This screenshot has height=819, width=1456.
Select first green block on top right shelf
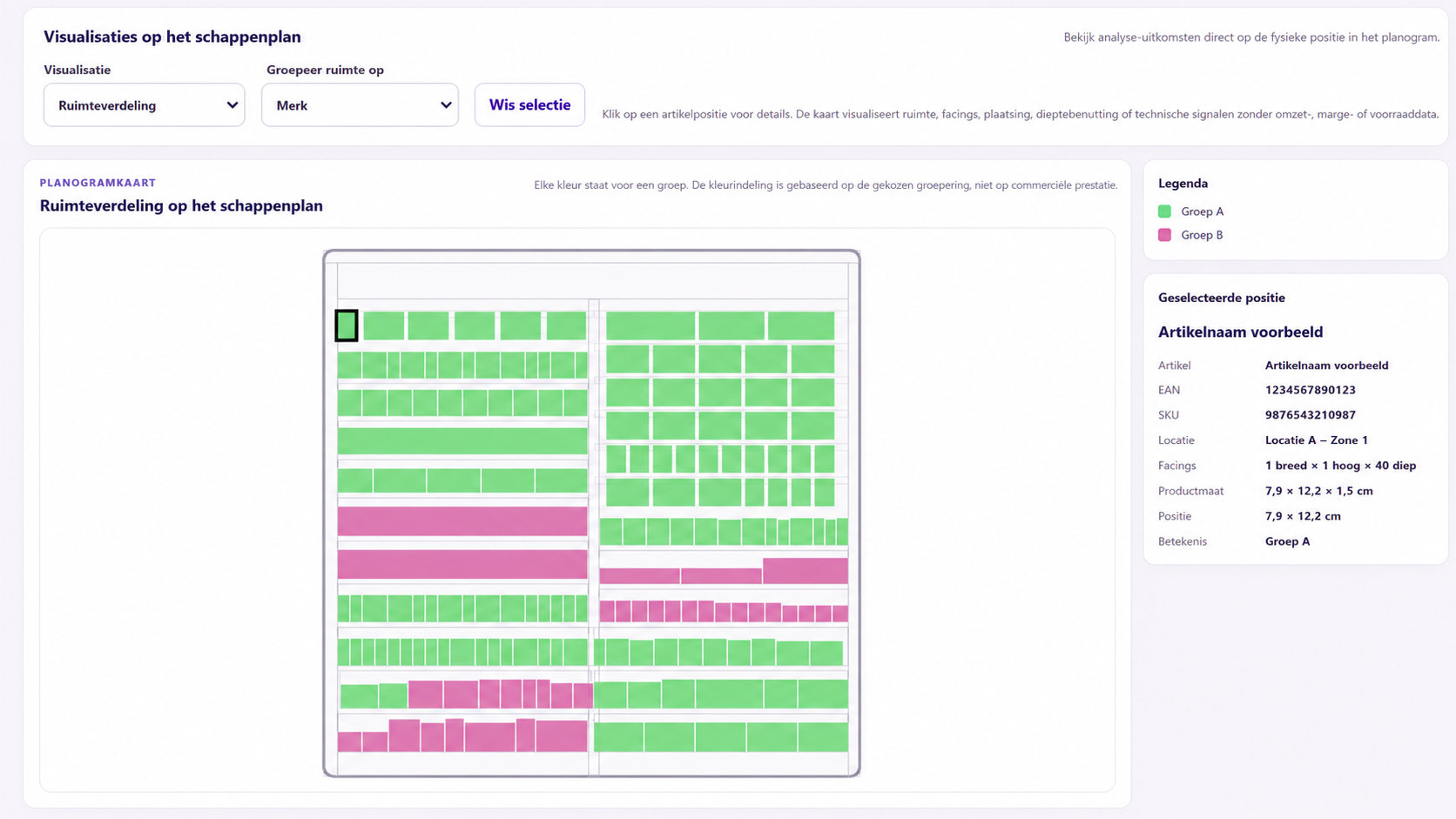[x=650, y=326]
